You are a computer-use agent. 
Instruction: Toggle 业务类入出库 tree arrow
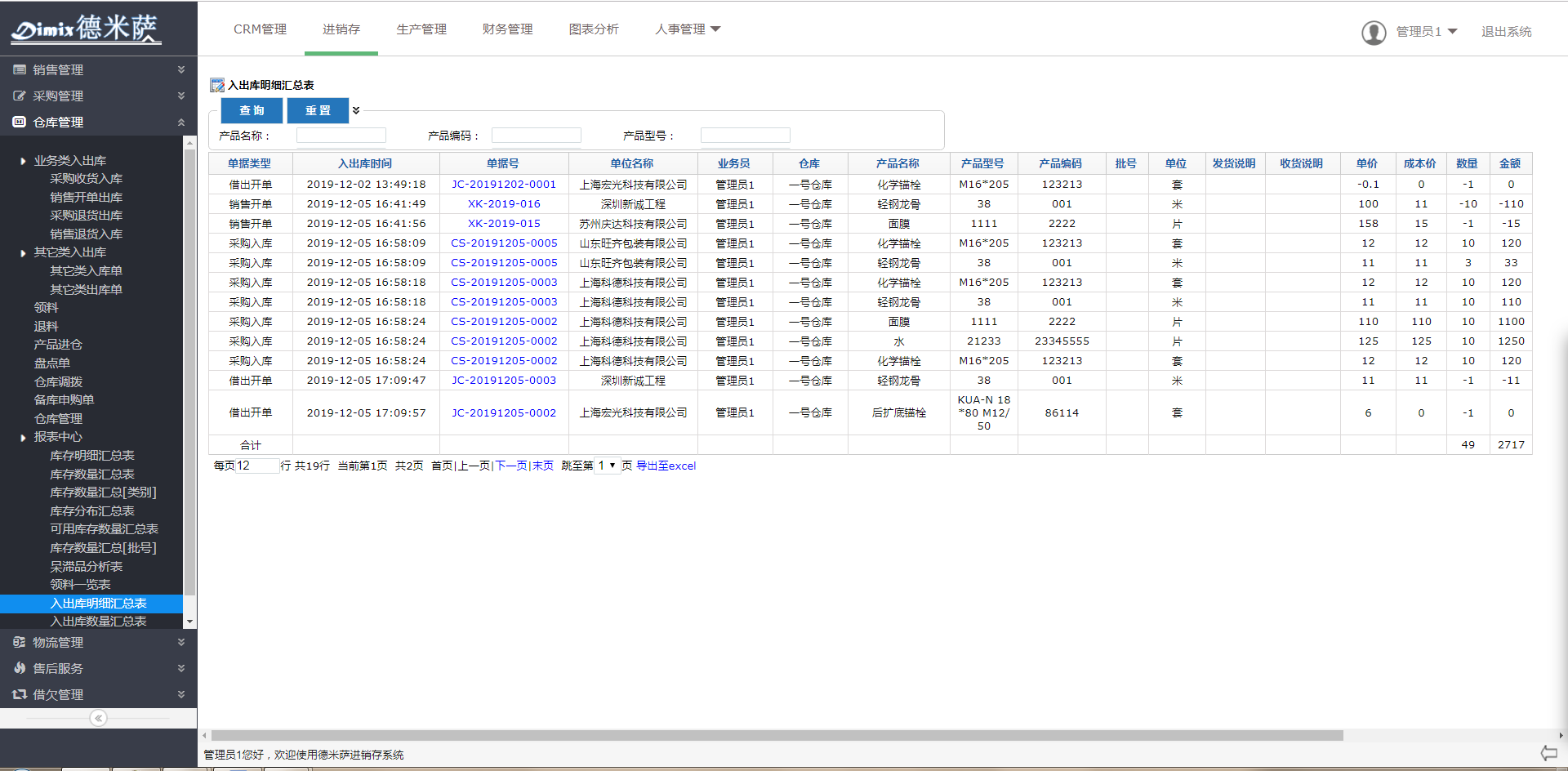pyautogui.click(x=23, y=162)
